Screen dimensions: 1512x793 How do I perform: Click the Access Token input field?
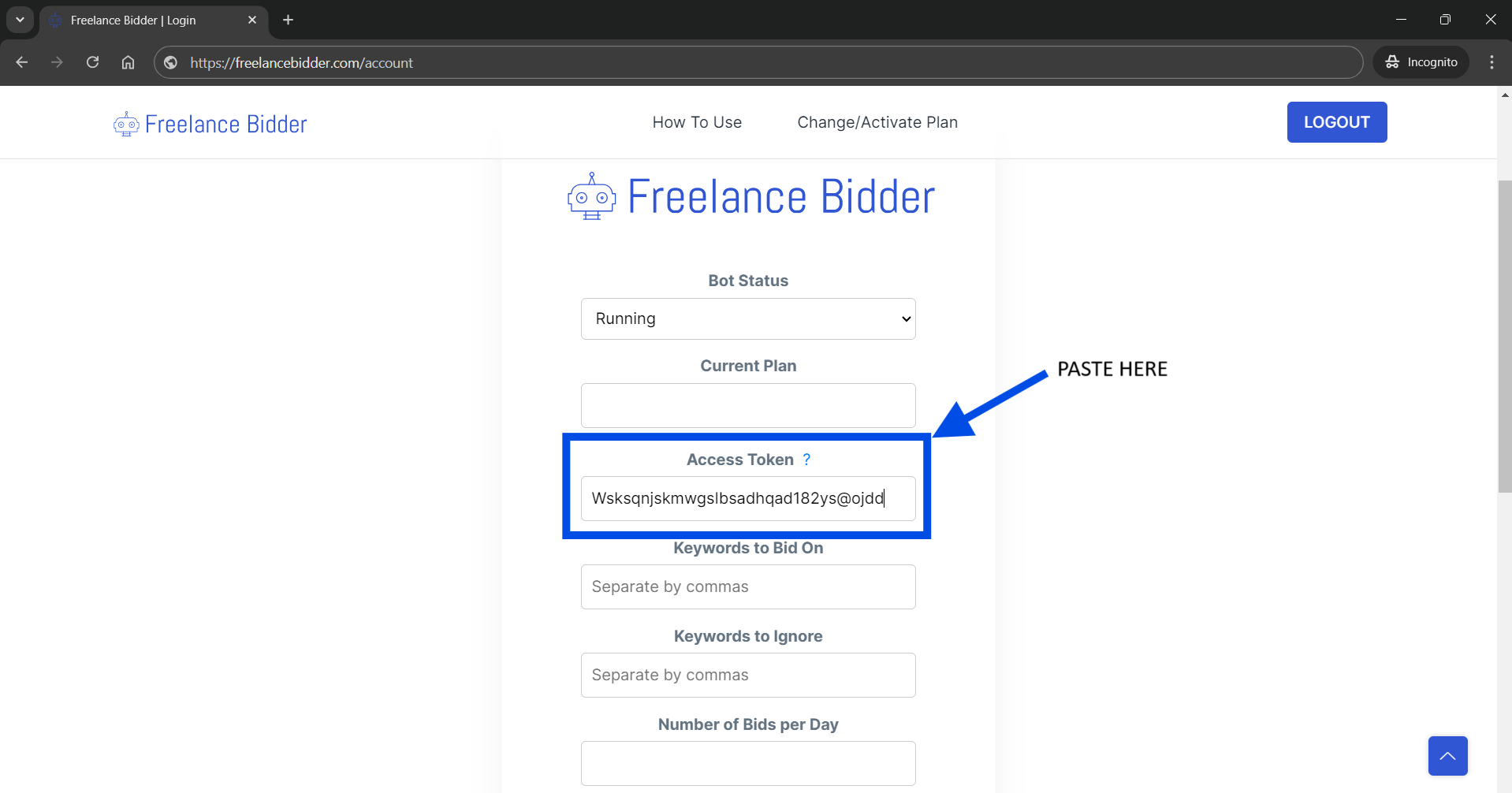(x=748, y=498)
